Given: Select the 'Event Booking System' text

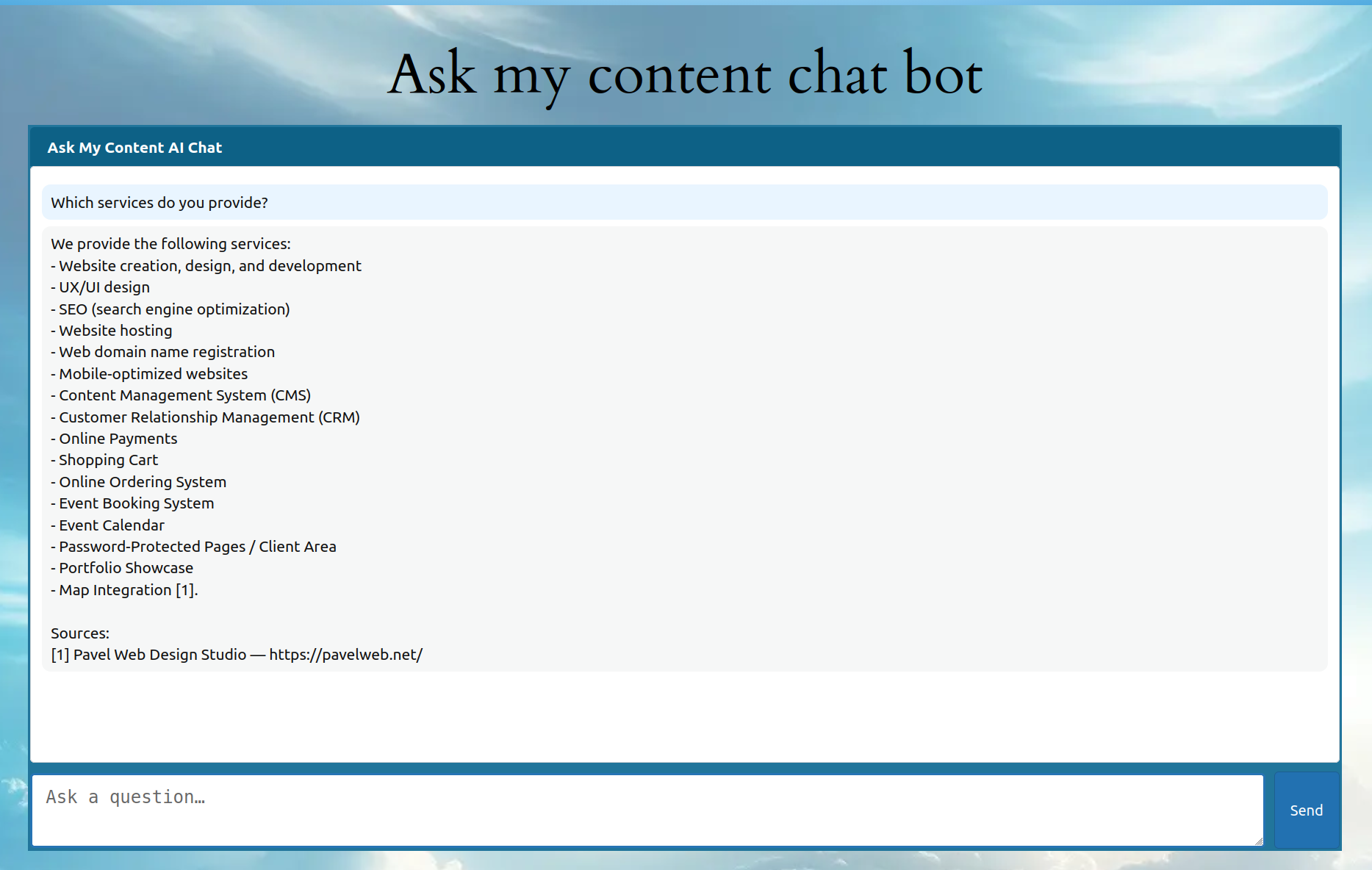Looking at the screenshot, I should coord(133,503).
